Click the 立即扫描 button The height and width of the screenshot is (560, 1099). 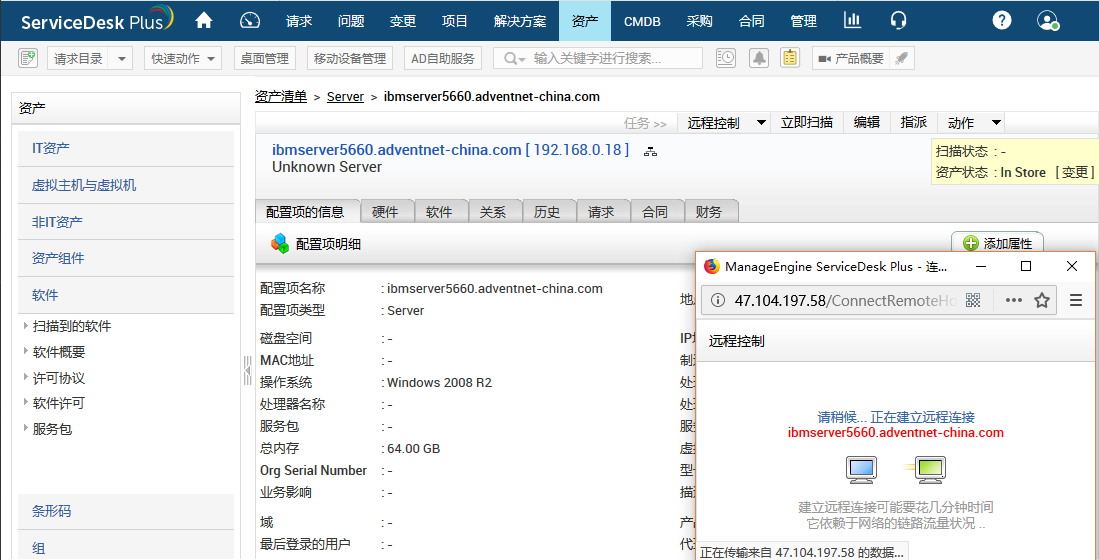click(x=807, y=123)
